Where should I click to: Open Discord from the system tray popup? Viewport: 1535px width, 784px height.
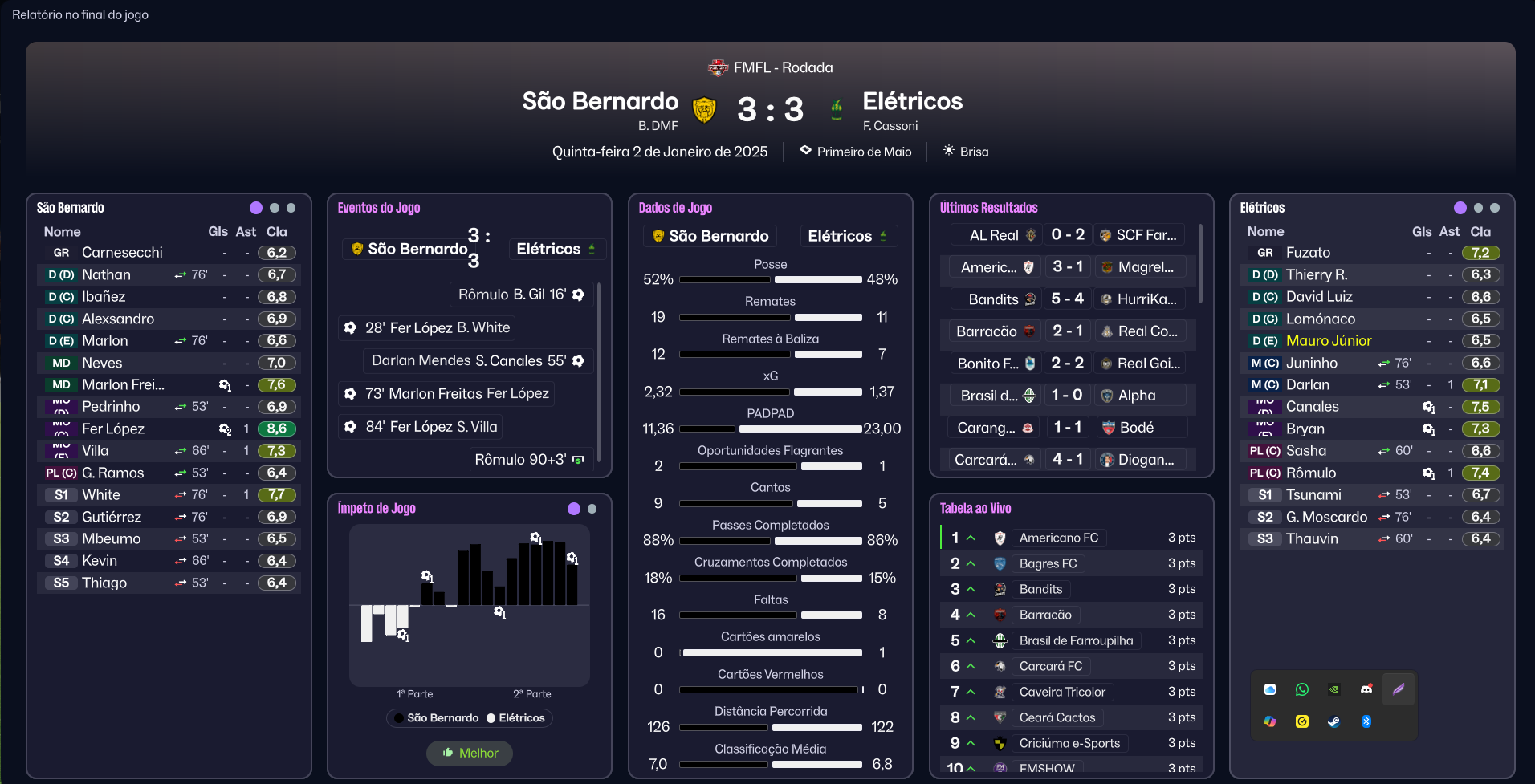[1366, 689]
